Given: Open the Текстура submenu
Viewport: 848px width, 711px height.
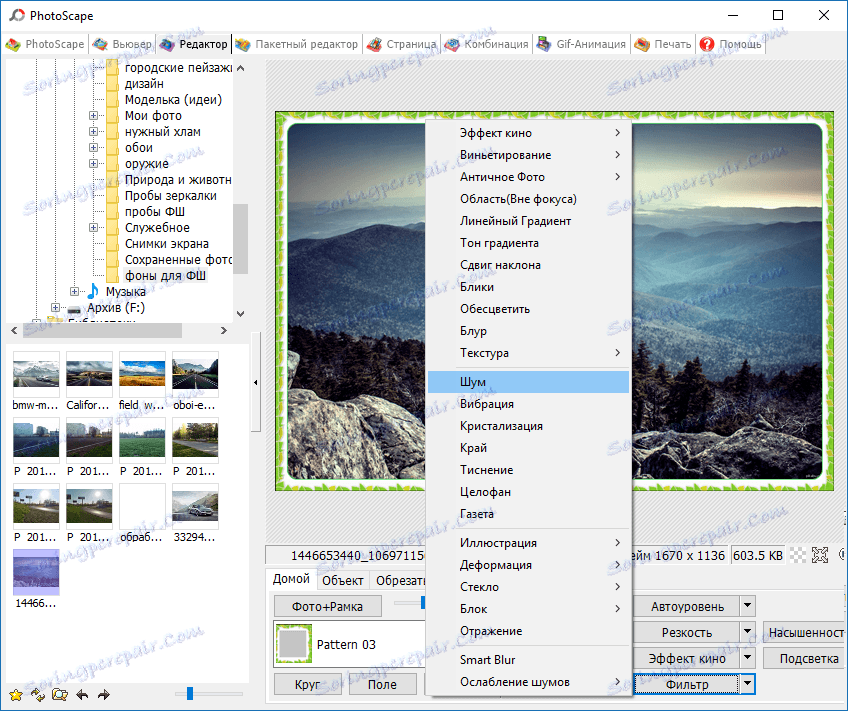Looking at the screenshot, I should click(x=528, y=353).
